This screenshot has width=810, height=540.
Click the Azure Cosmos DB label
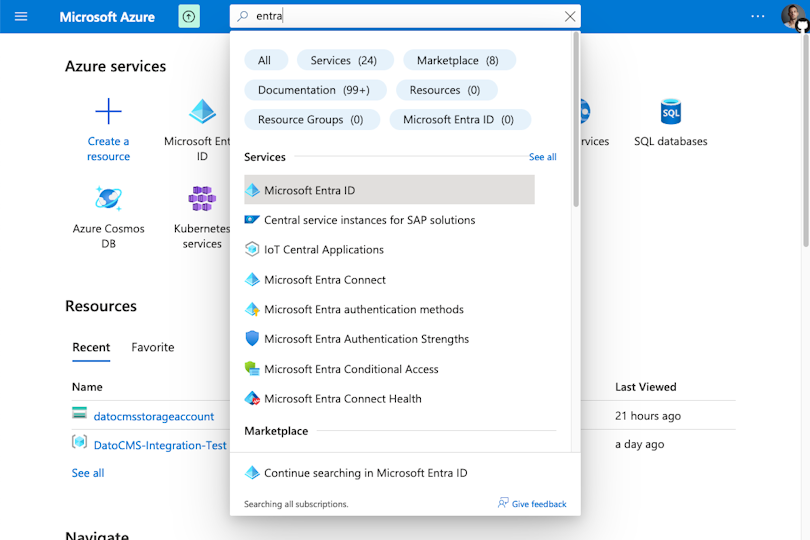point(108,236)
